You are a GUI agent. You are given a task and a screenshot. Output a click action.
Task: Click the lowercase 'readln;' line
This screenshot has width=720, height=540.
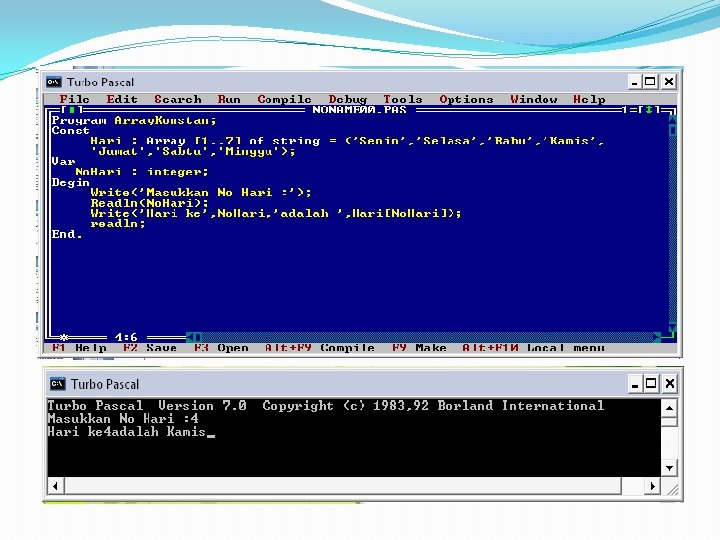(x=118, y=224)
